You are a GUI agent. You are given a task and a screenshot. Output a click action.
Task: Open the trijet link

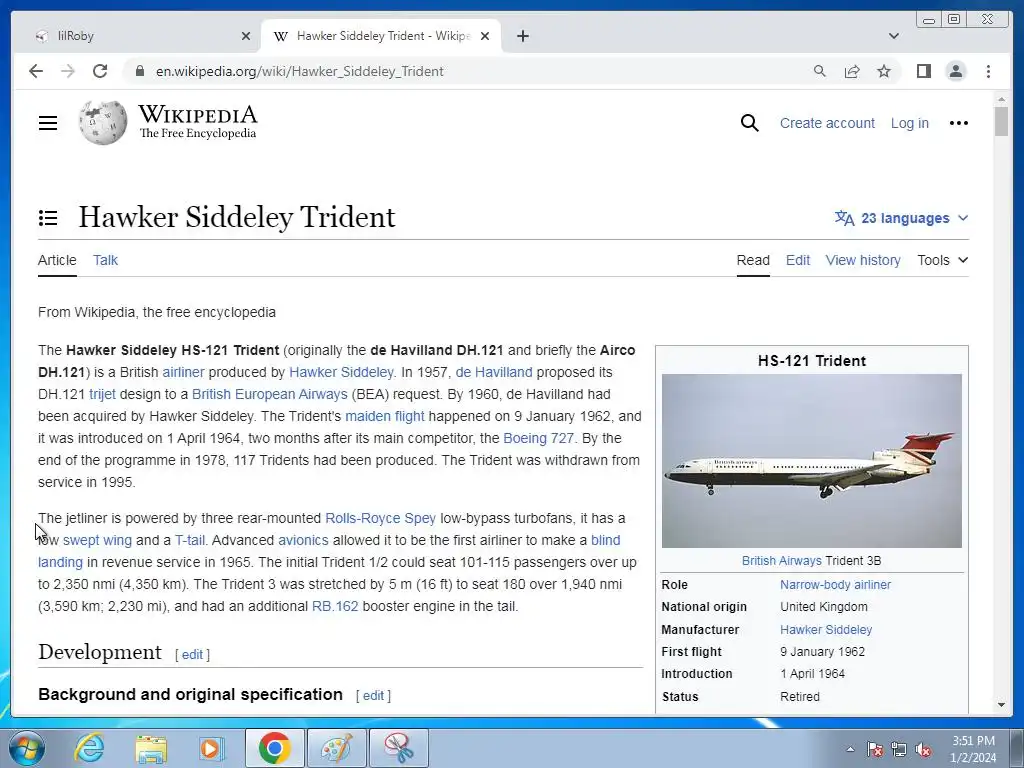(102, 394)
